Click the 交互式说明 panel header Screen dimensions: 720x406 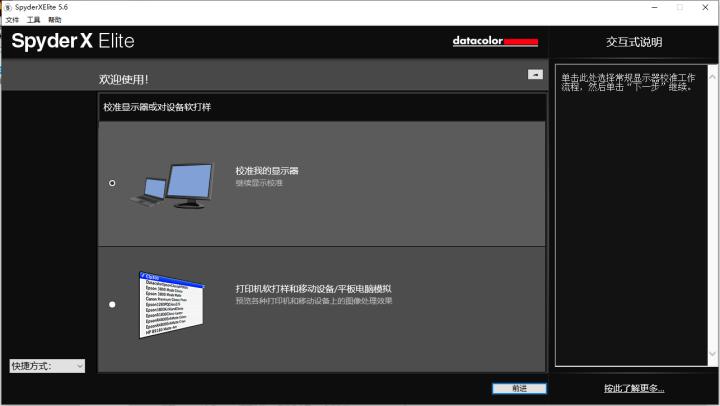click(x=634, y=42)
